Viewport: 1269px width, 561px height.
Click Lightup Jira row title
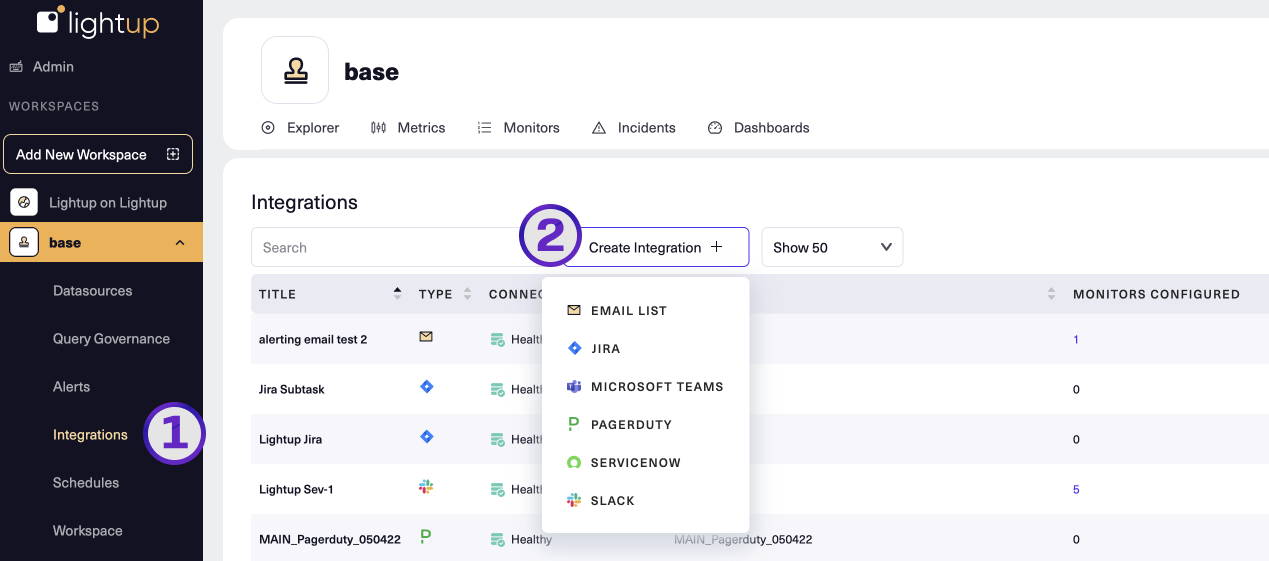290,439
